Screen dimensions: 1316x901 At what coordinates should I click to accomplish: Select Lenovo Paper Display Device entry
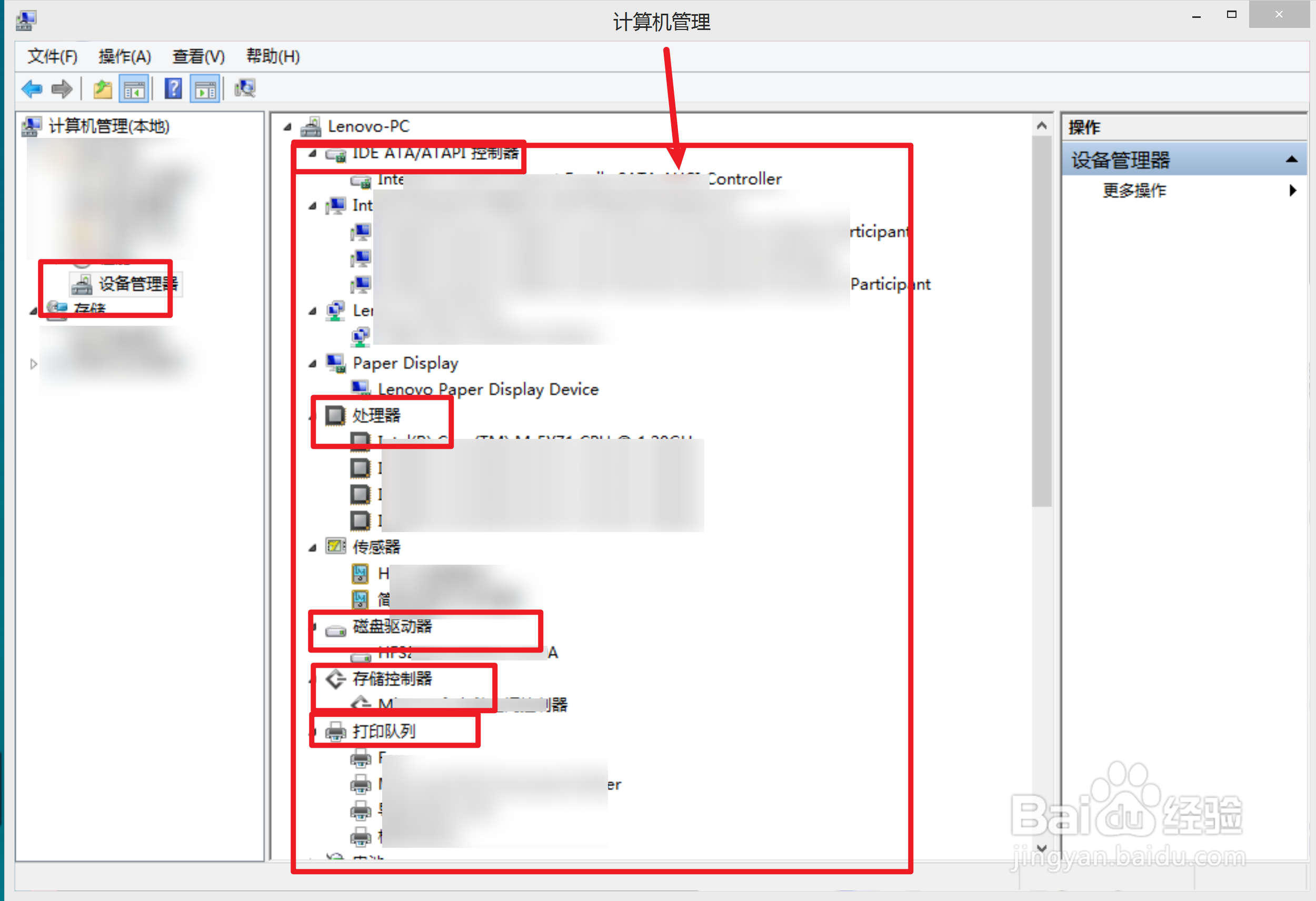pyautogui.click(x=487, y=389)
